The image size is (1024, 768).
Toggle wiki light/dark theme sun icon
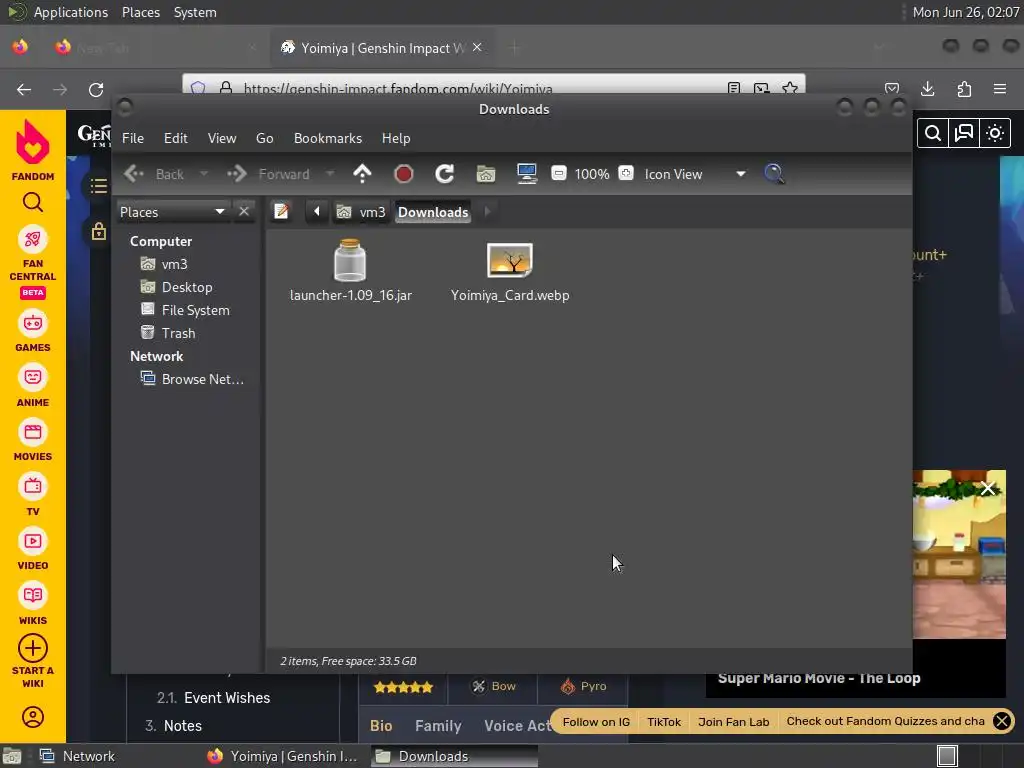[x=995, y=133]
